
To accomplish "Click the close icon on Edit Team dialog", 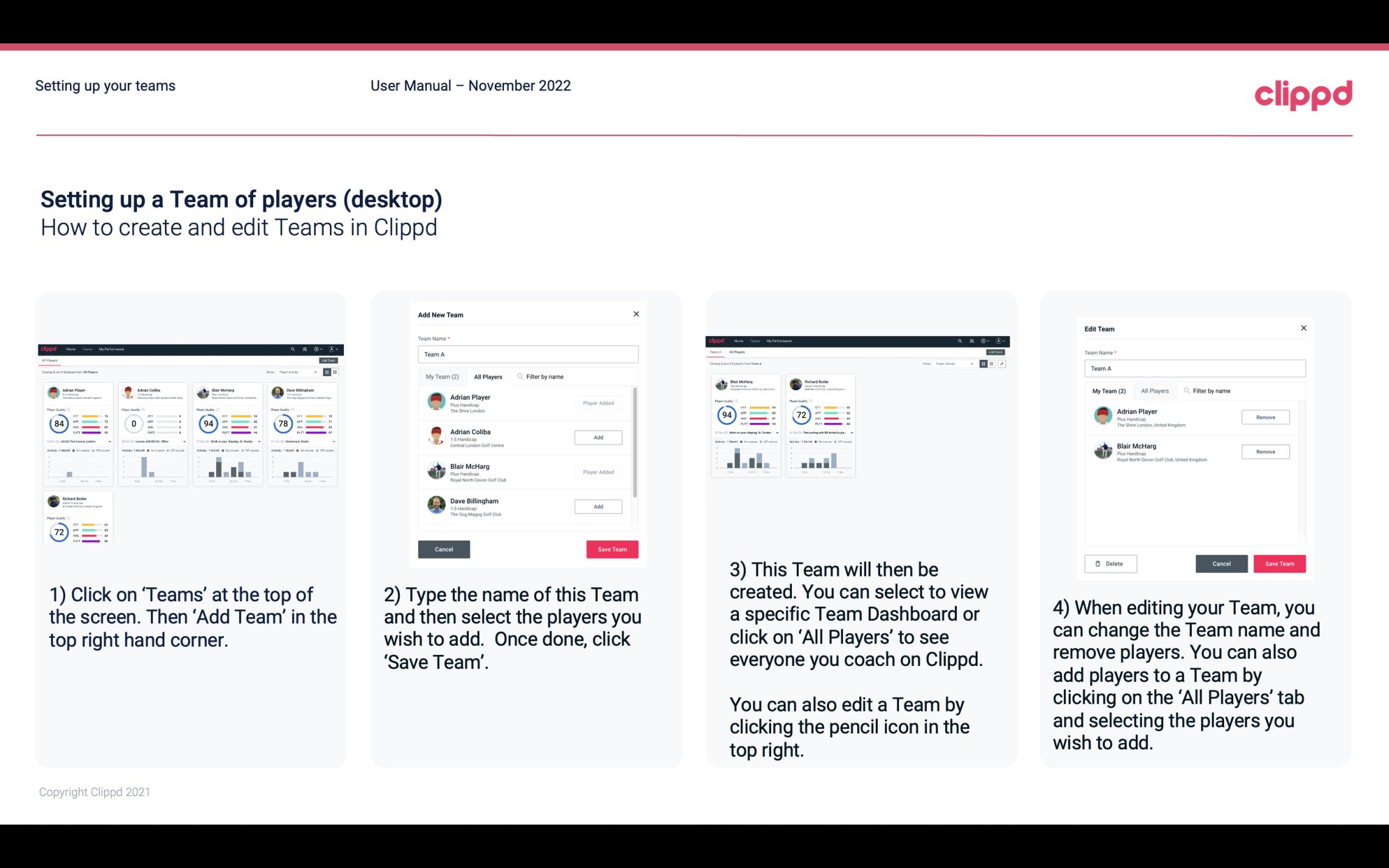I will 1303,328.
